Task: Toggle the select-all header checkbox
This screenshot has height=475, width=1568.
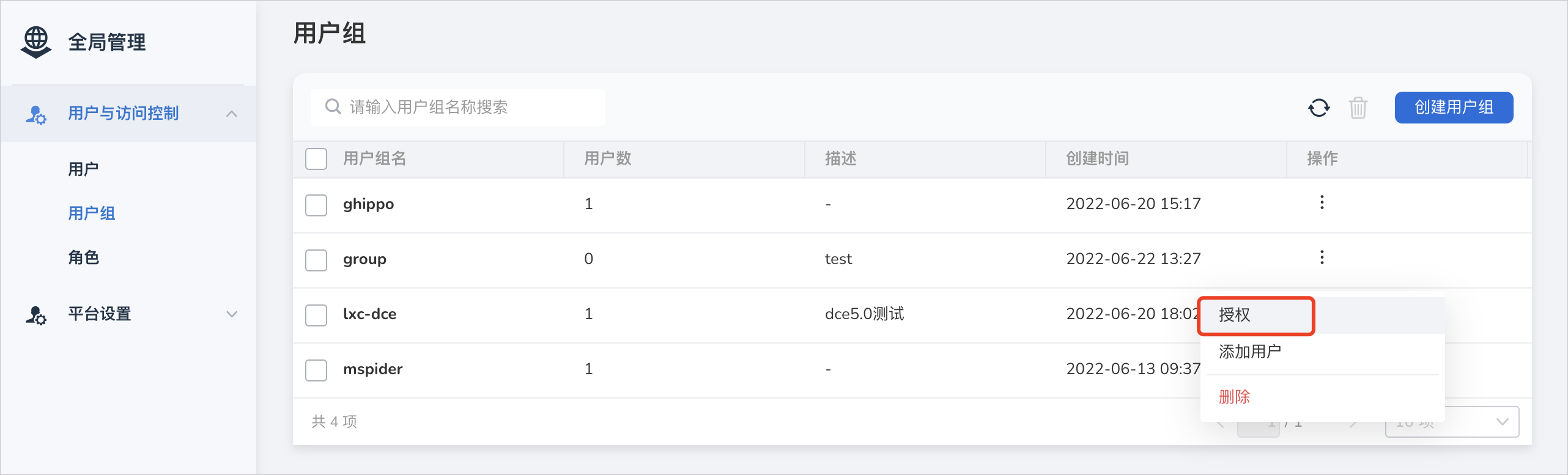Action: (x=316, y=159)
